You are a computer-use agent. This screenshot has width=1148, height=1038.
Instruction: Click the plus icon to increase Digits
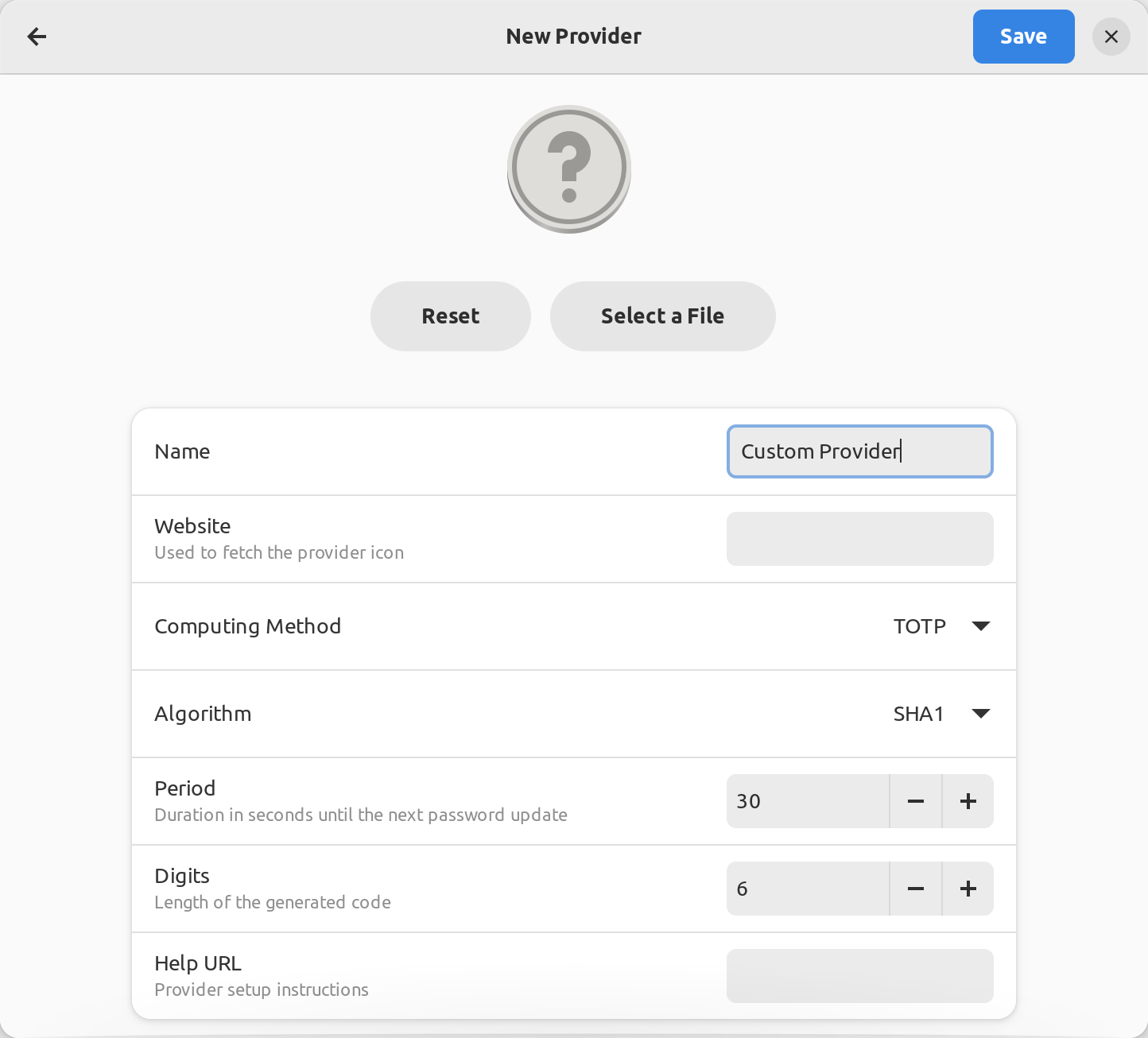click(x=968, y=888)
